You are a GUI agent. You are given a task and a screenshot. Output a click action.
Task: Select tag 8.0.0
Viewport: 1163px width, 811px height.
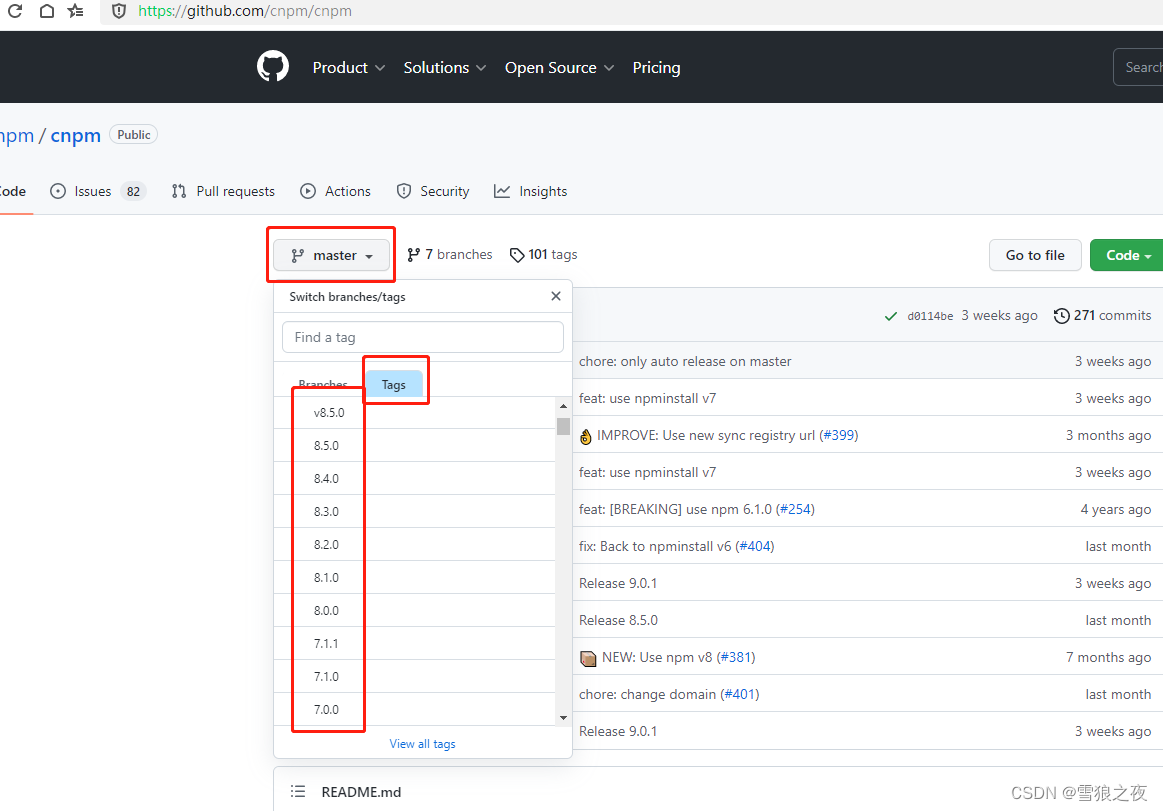click(x=415, y=611)
